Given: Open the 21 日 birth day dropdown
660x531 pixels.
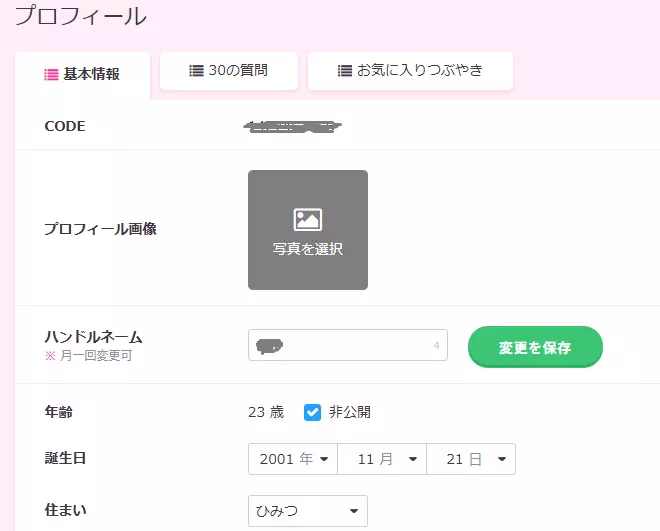Looking at the screenshot, I should click(x=470, y=460).
